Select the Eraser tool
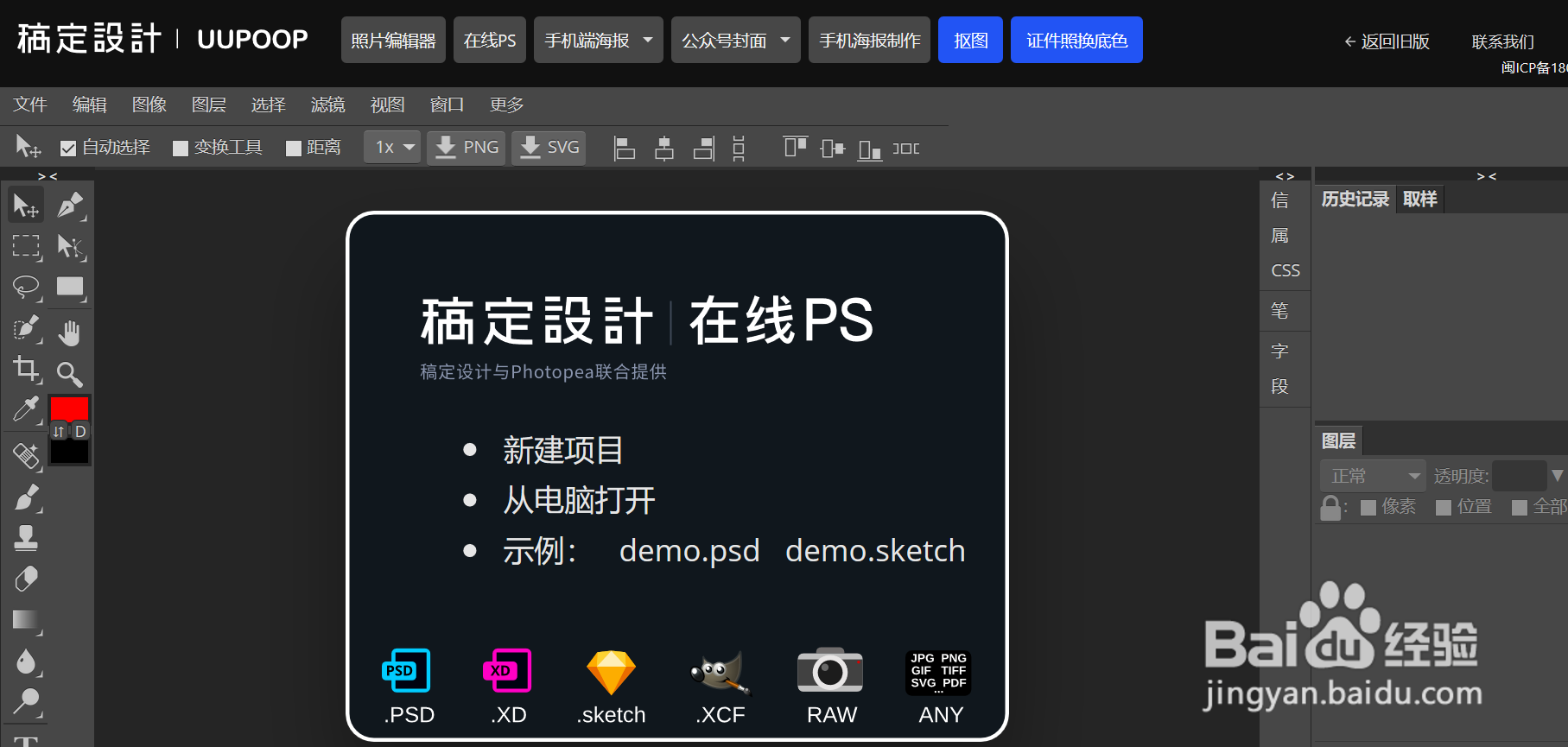 [26, 579]
